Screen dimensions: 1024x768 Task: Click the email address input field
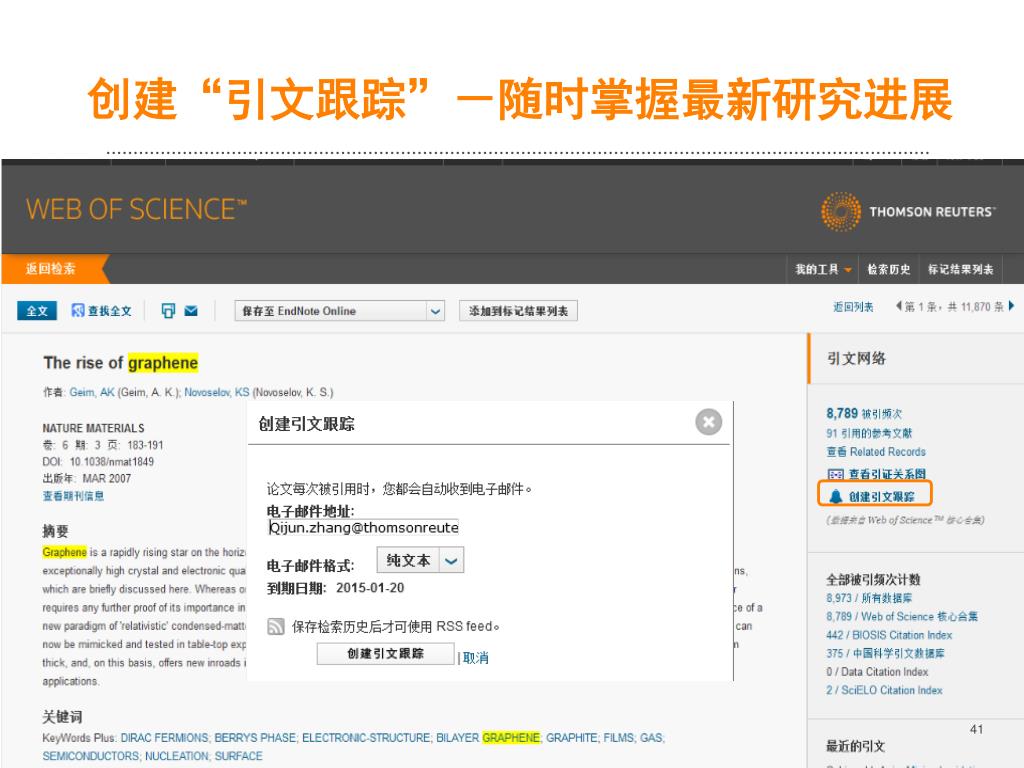[x=364, y=528]
